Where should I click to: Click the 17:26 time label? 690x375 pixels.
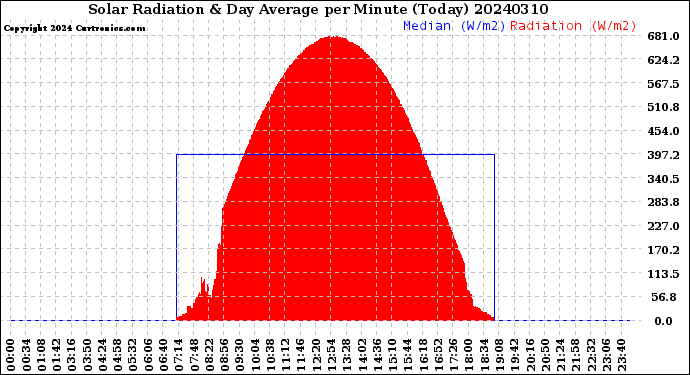454,355
